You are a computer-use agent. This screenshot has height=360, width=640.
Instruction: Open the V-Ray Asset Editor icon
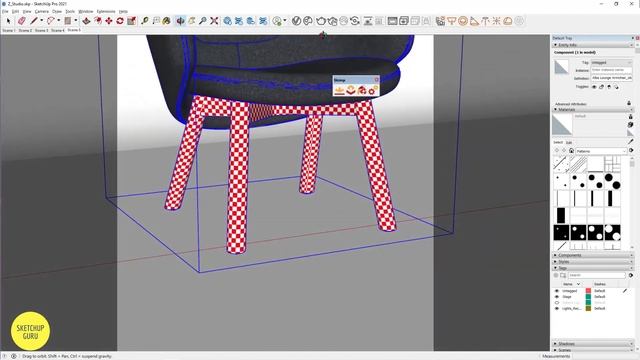click(x=297, y=21)
